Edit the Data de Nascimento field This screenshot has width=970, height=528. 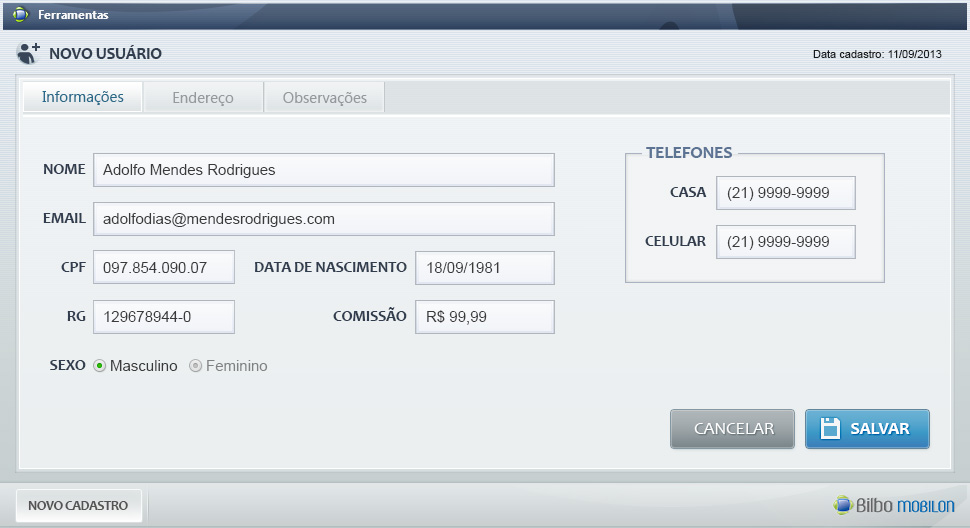click(484, 267)
